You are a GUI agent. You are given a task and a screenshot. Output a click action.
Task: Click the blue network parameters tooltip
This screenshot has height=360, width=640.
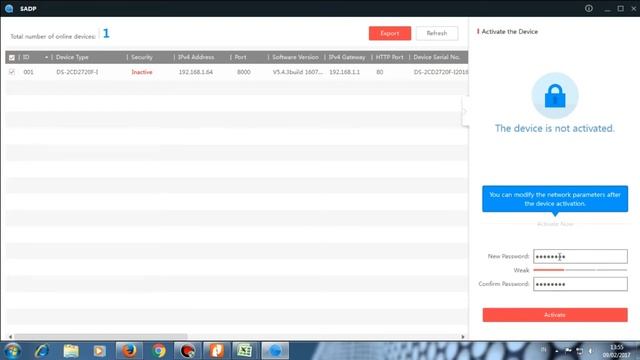[x=555, y=199]
